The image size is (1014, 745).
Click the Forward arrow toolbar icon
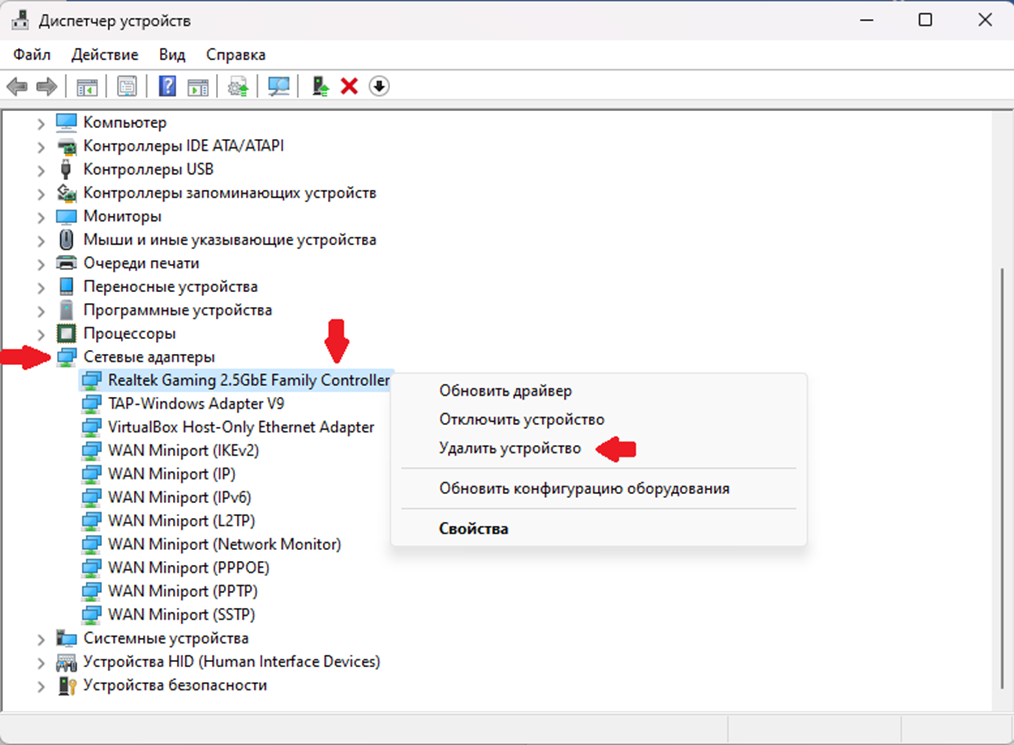(x=47, y=86)
